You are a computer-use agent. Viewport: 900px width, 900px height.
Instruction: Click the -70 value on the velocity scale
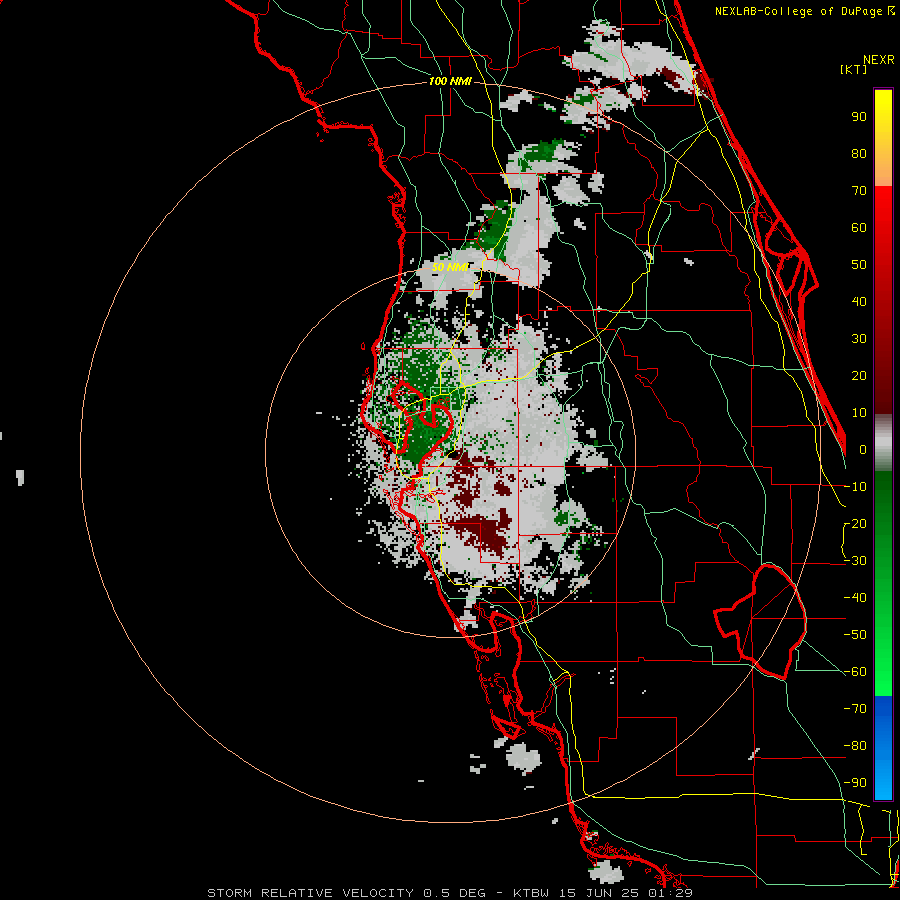point(855,709)
